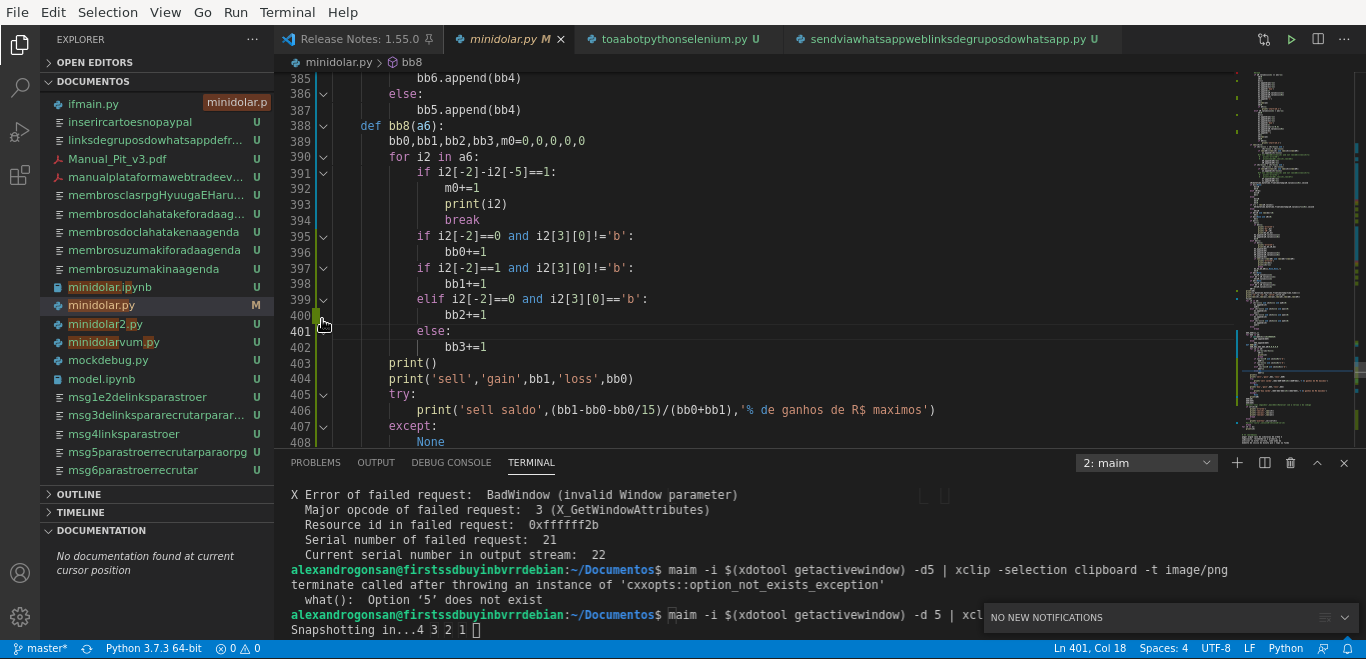Toggle the editor layout icon
The width and height of the screenshot is (1366, 659).
1263,463
